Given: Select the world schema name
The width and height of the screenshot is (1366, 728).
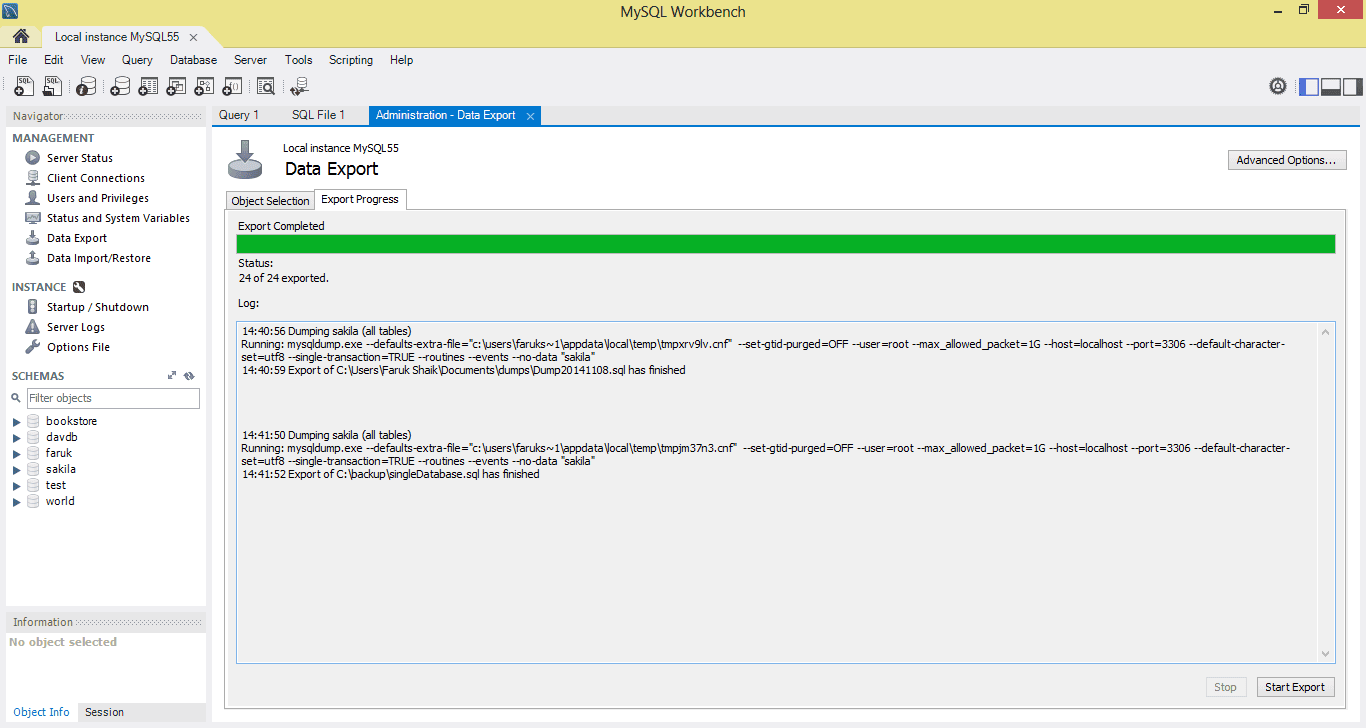Looking at the screenshot, I should point(60,501).
